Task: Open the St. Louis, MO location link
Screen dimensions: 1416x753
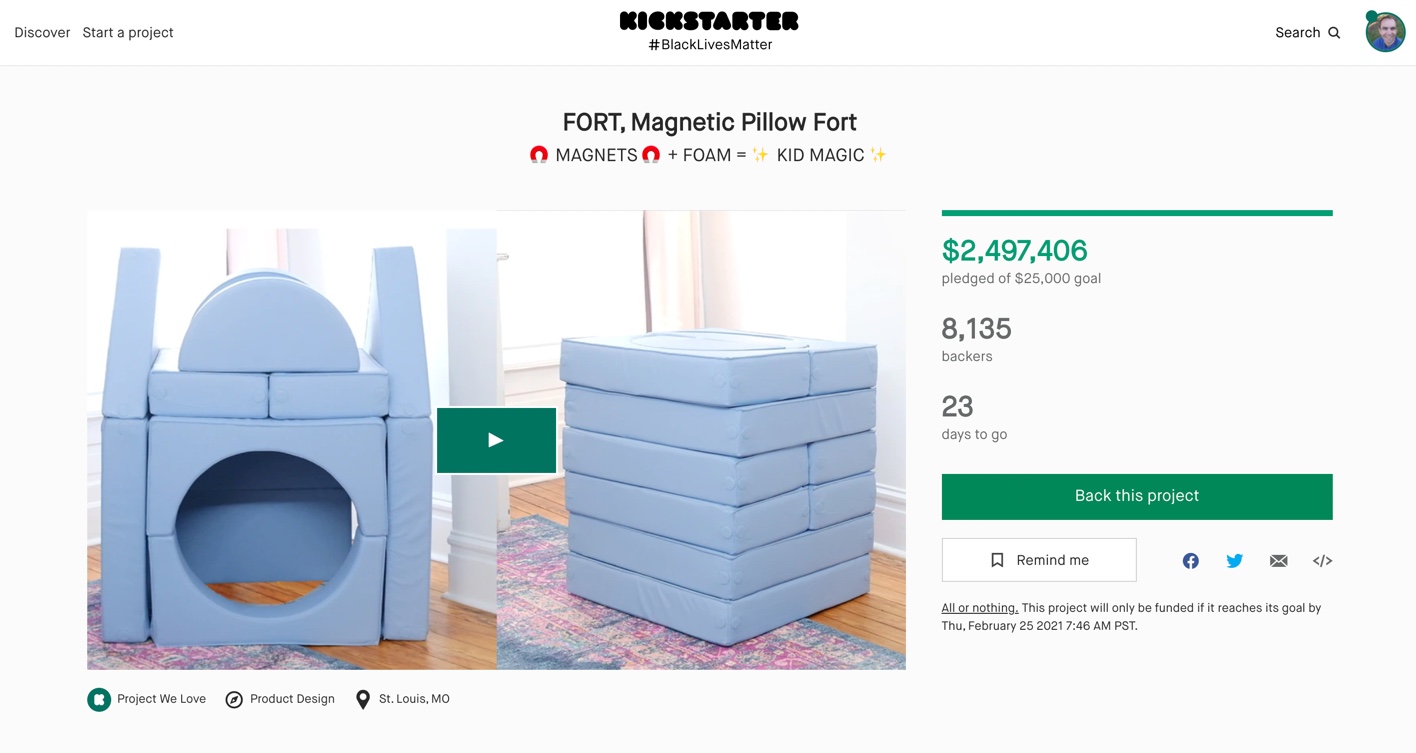Action: click(414, 699)
